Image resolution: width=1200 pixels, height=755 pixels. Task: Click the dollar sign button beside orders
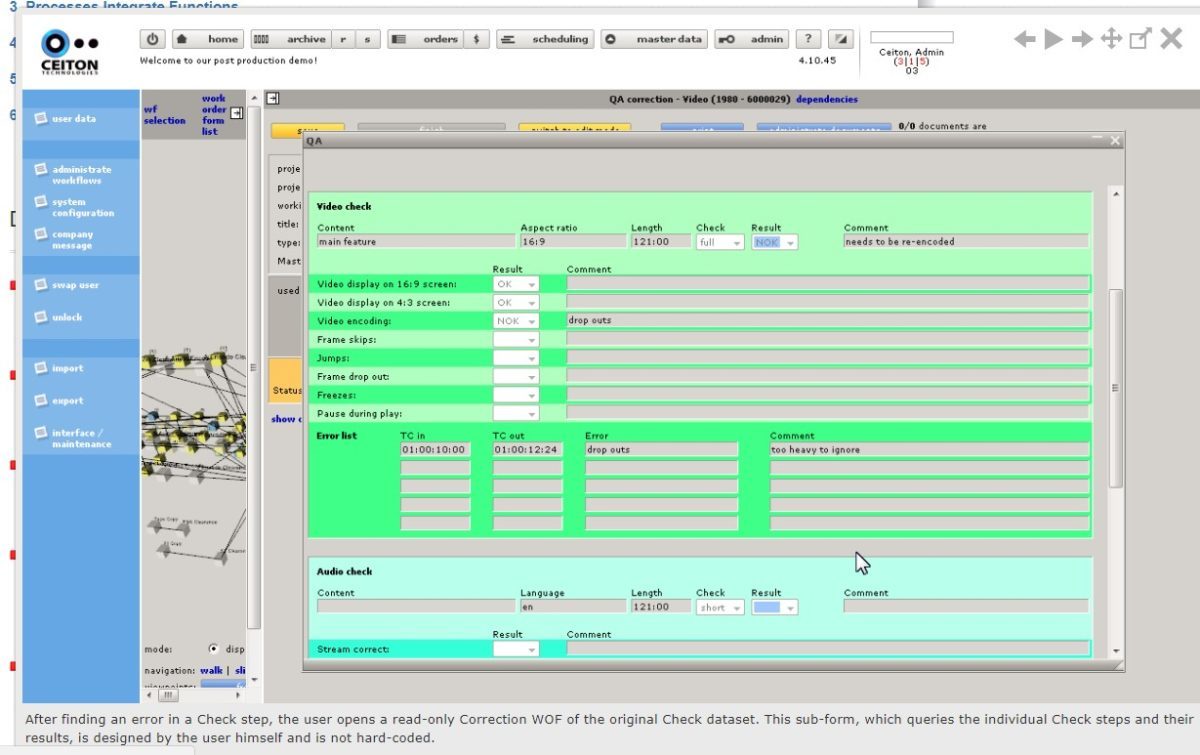coord(475,39)
